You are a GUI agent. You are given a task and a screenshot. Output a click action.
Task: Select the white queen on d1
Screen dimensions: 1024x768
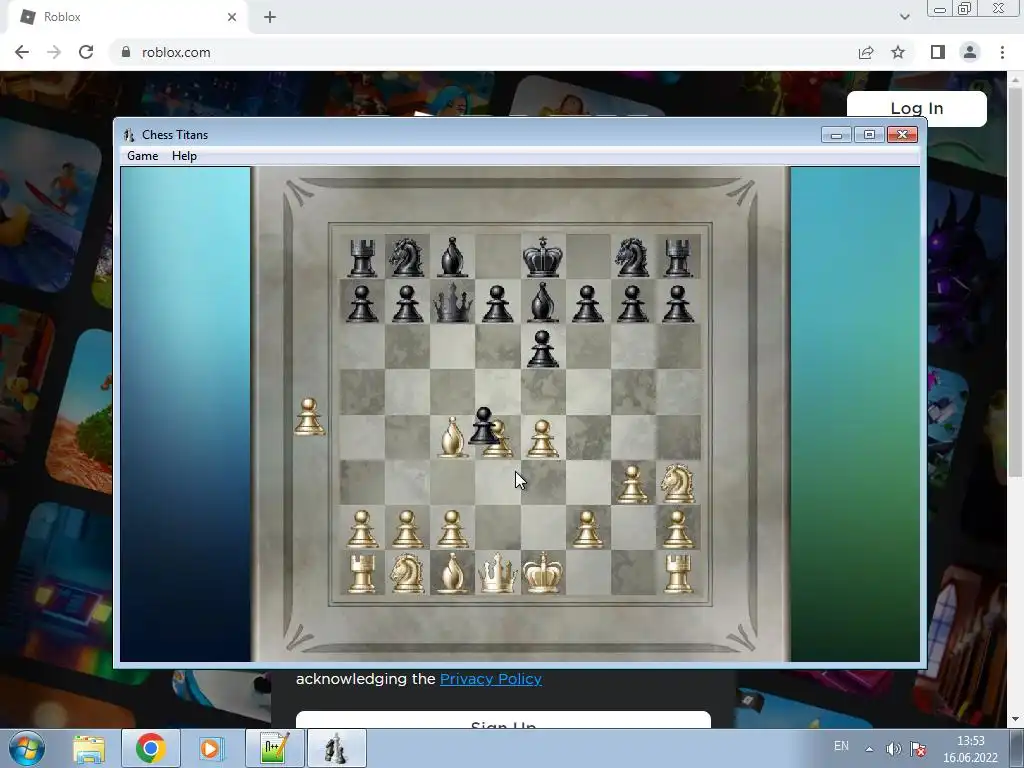click(498, 573)
